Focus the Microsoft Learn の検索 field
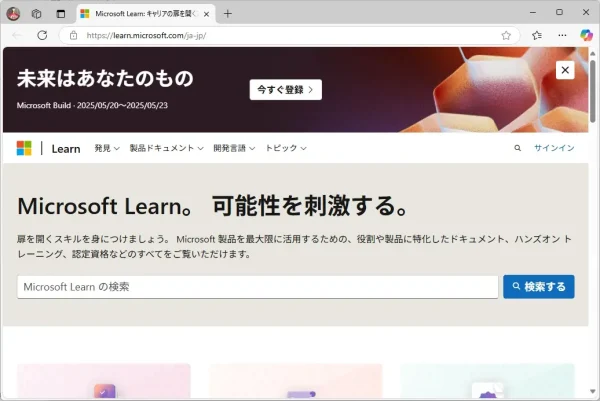This screenshot has width=600, height=401. (258, 287)
